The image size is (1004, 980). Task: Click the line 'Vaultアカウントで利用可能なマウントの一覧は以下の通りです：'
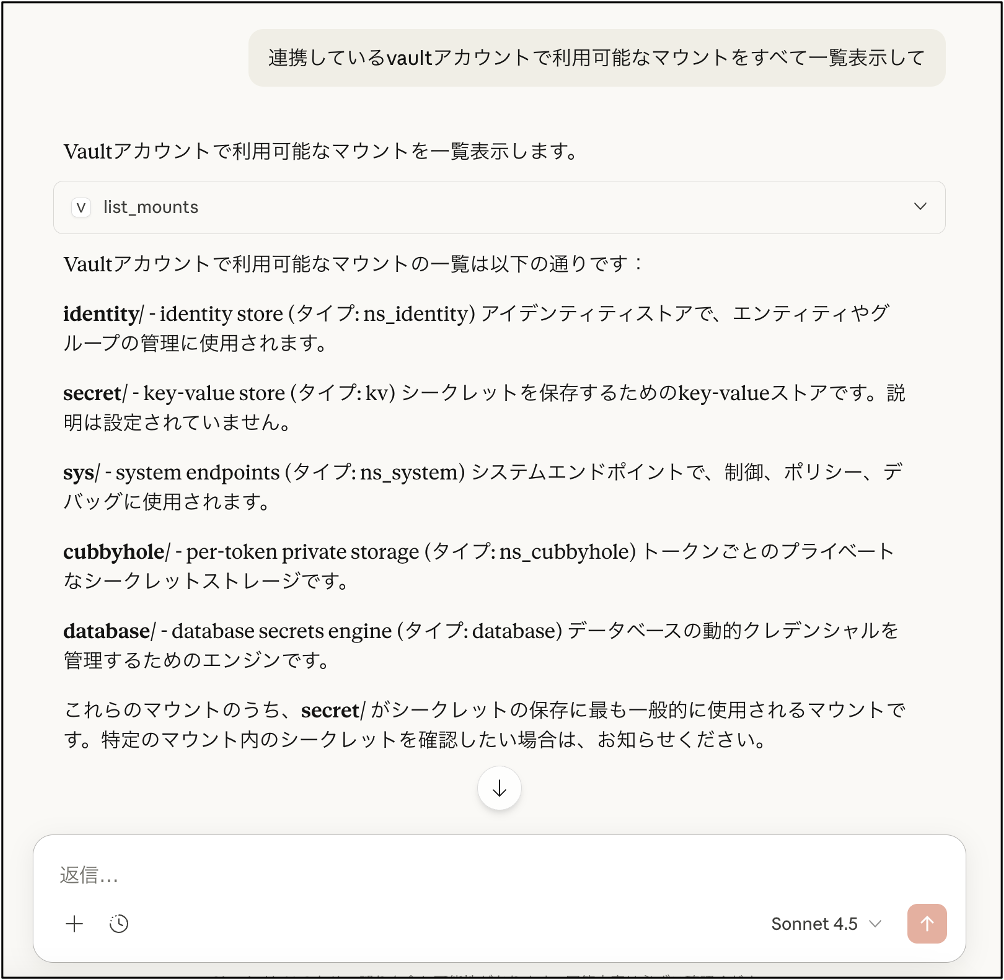coord(353,264)
